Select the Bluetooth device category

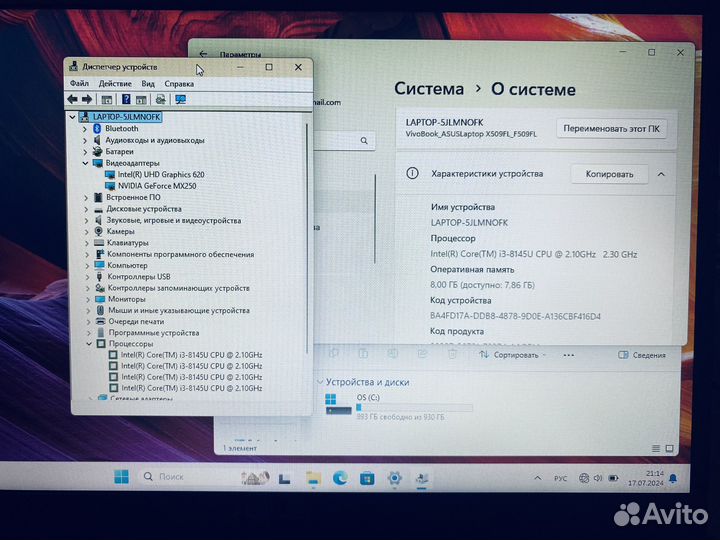pos(121,129)
